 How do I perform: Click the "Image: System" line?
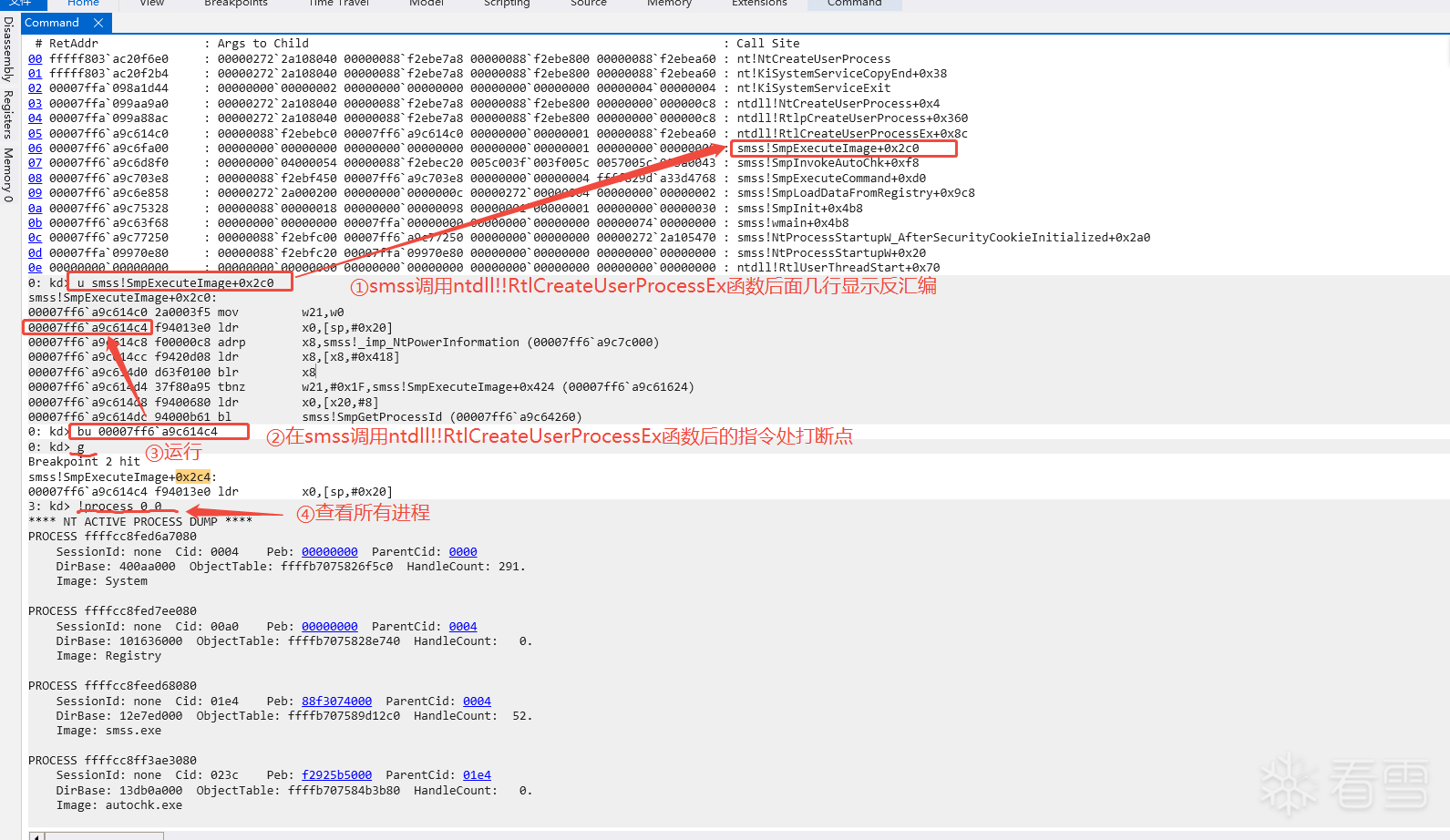102,581
